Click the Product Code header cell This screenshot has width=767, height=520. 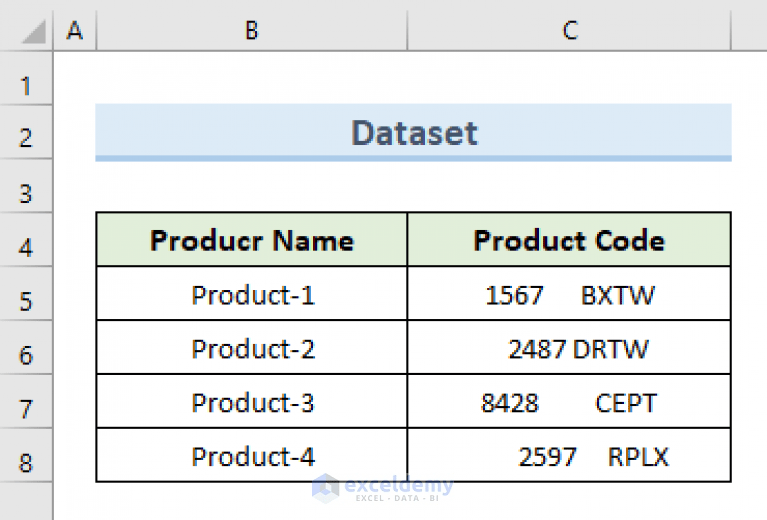pyautogui.click(x=569, y=240)
